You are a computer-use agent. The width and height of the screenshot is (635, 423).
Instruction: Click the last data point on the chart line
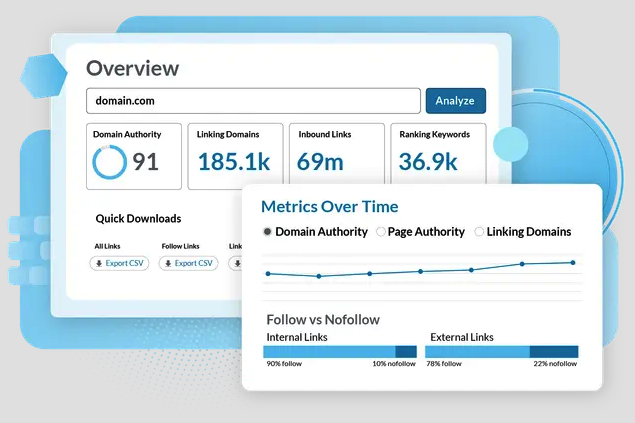coord(573,263)
